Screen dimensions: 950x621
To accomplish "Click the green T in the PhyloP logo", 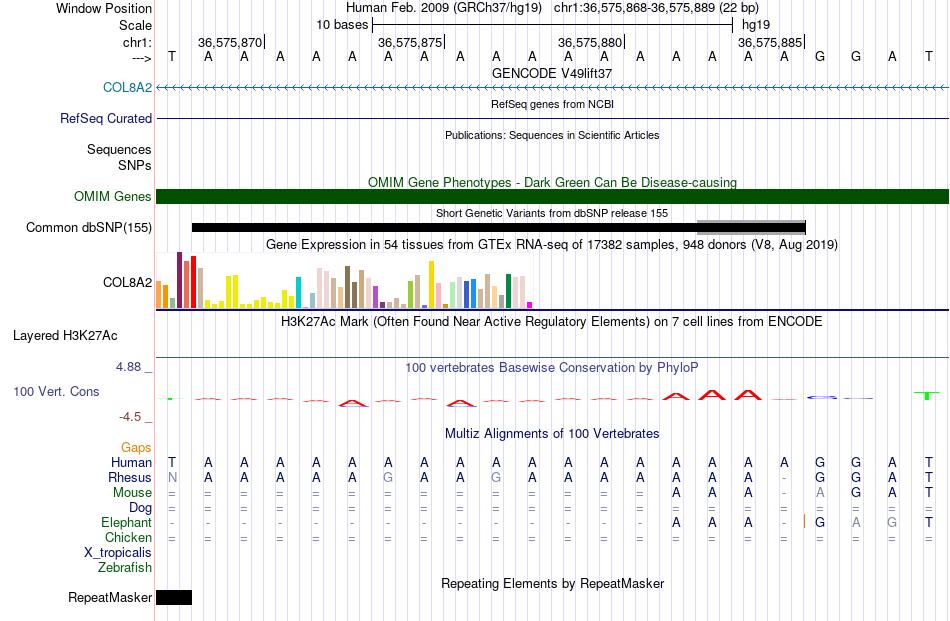I will point(927,395).
